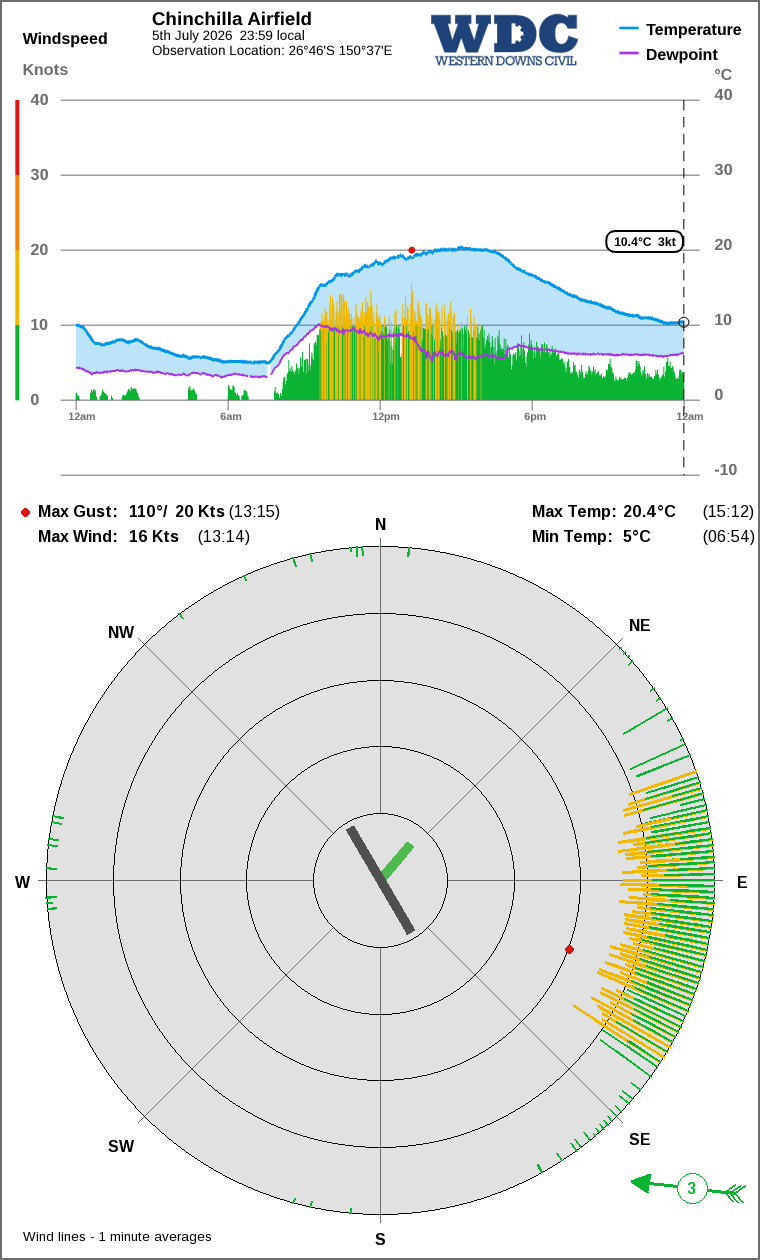Click the Observation Location coordinates text

pos(272,50)
